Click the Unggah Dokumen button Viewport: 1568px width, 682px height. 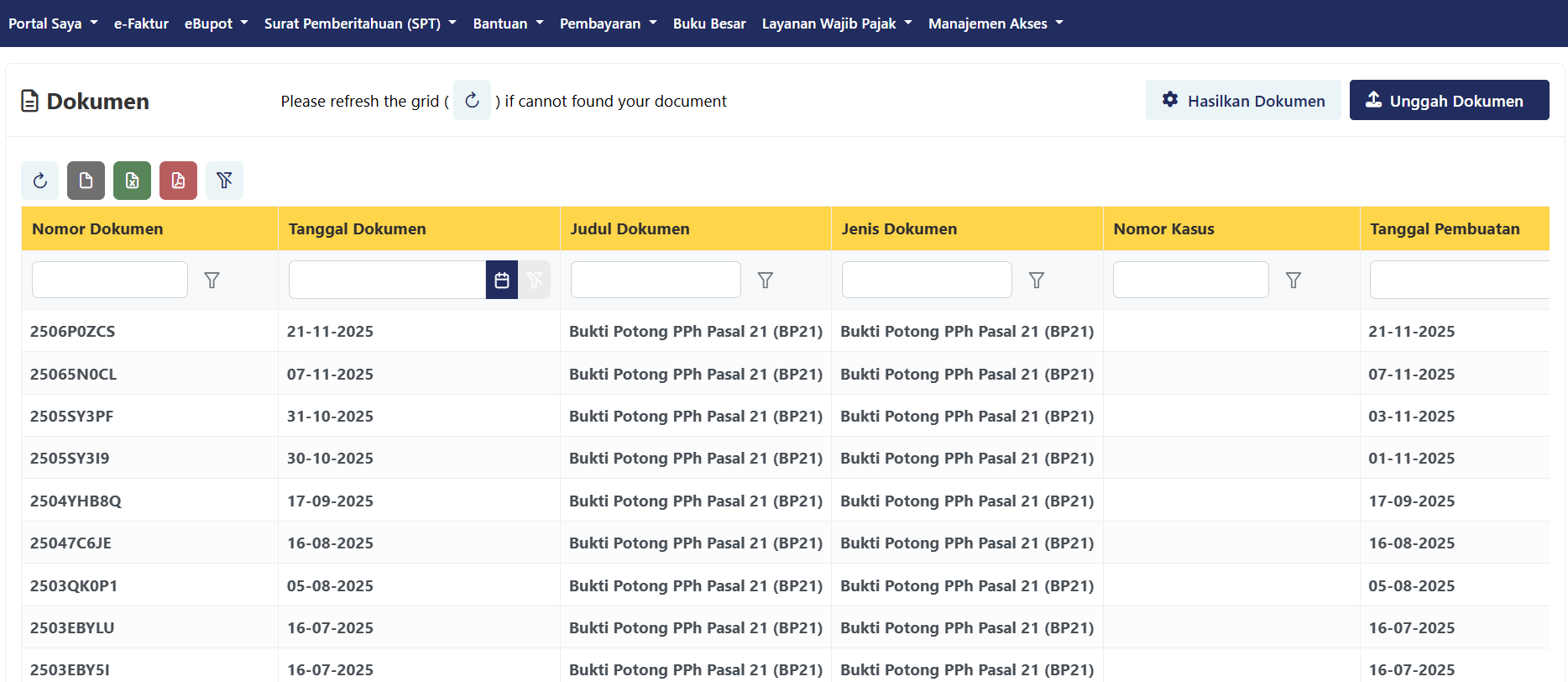tap(1449, 101)
